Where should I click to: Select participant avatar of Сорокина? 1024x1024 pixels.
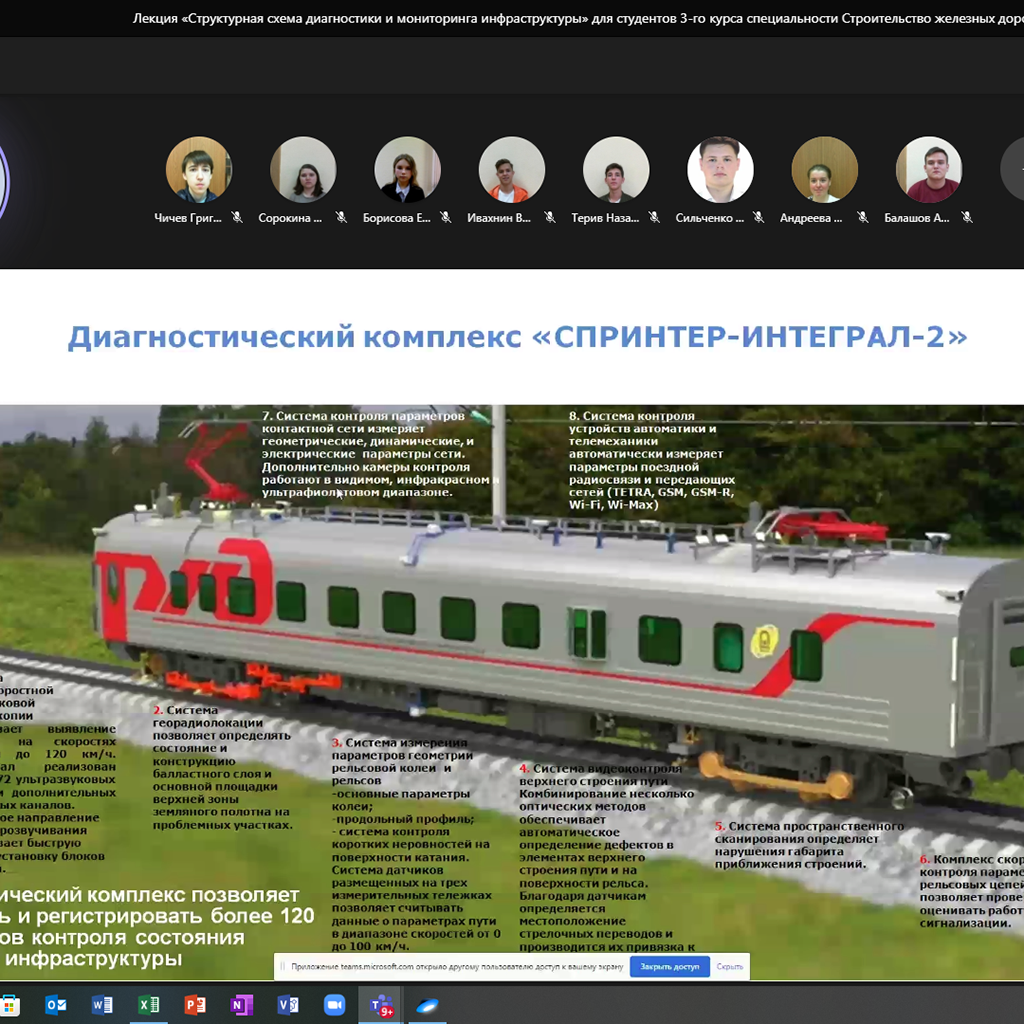tap(303, 169)
